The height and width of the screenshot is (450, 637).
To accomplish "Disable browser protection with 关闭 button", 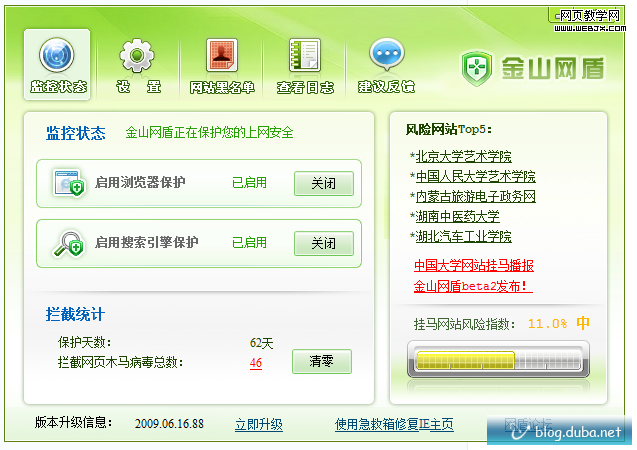I will [323, 184].
